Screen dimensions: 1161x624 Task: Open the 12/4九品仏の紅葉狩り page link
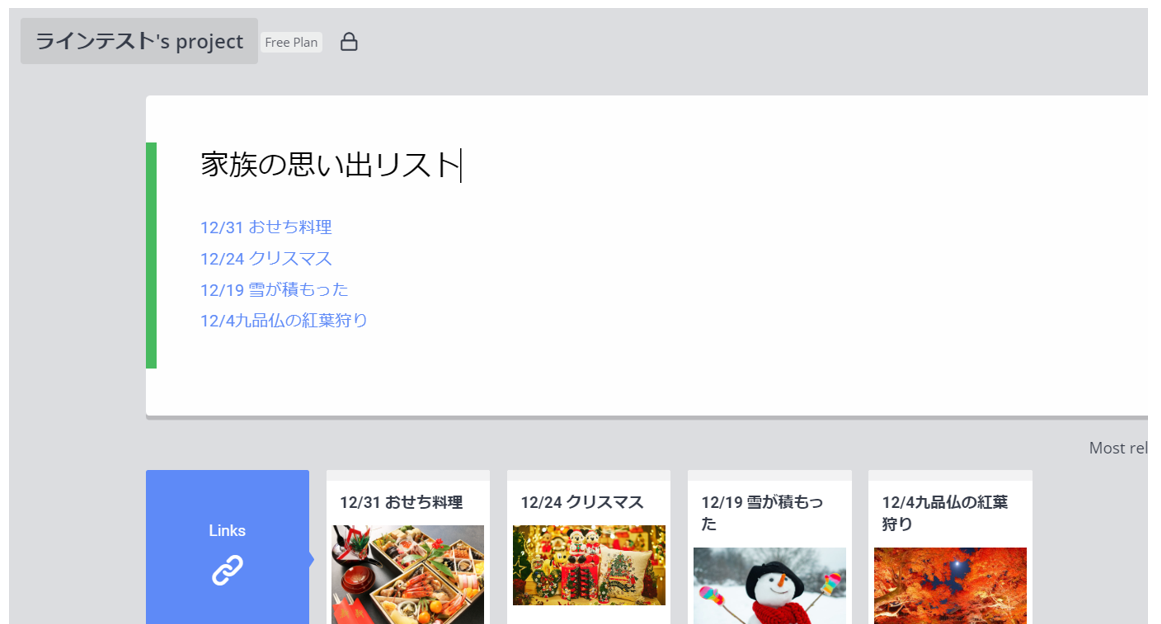click(283, 320)
